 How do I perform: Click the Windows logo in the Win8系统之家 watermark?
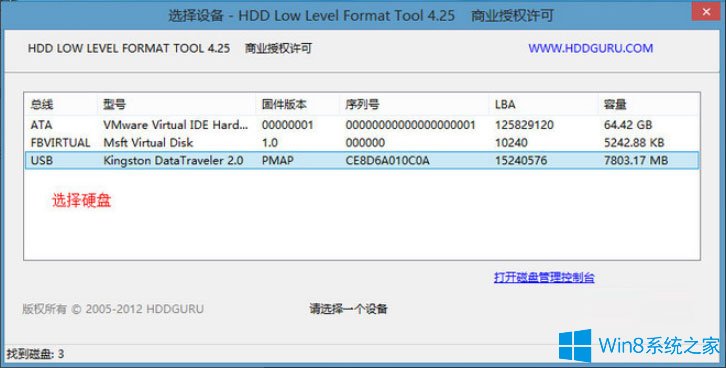tap(575, 345)
